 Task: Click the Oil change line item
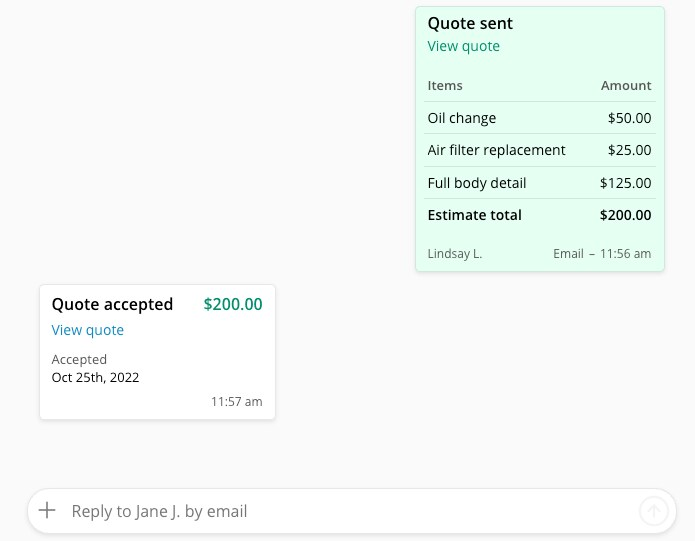coord(462,118)
